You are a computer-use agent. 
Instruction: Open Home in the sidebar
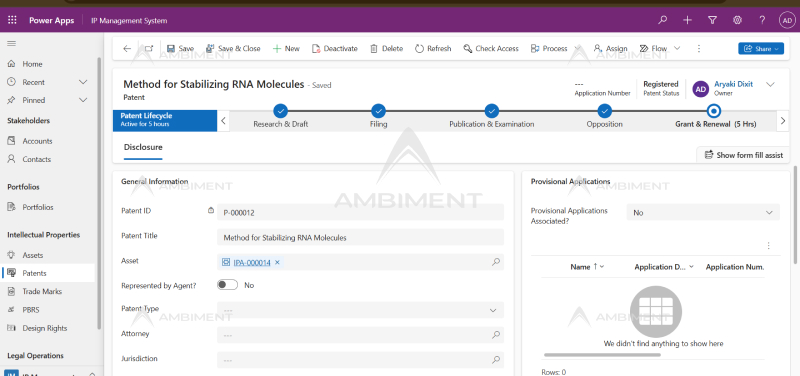click(x=32, y=64)
